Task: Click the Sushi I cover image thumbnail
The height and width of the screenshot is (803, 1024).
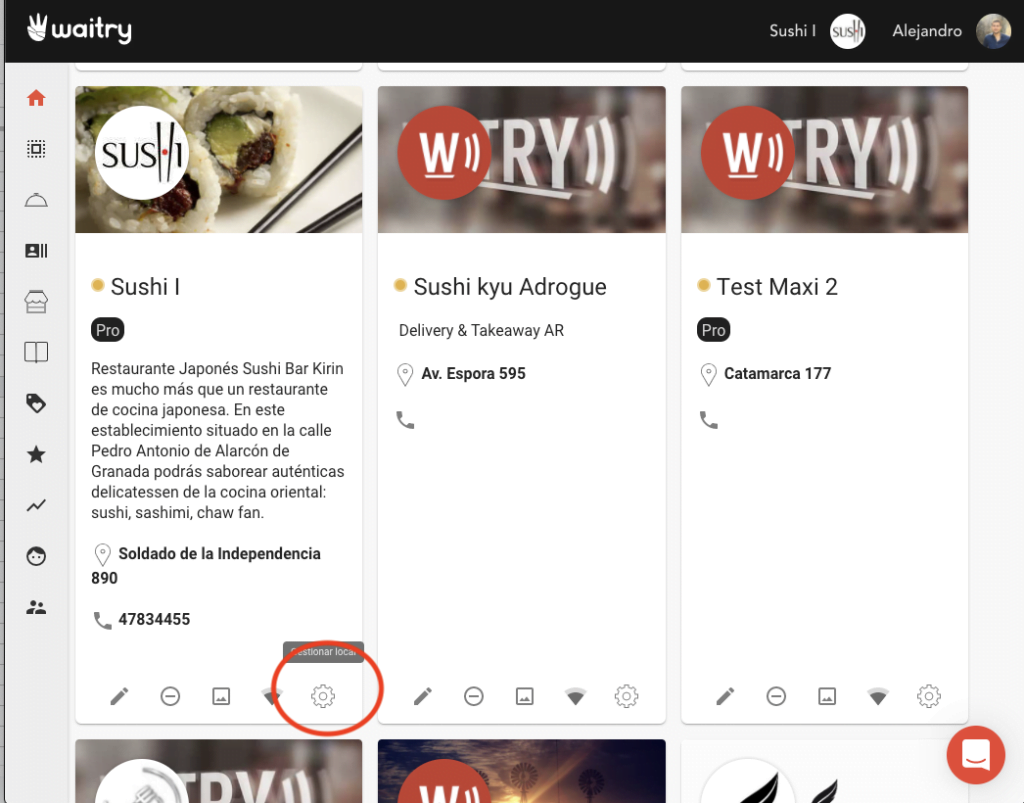Action: point(219,159)
